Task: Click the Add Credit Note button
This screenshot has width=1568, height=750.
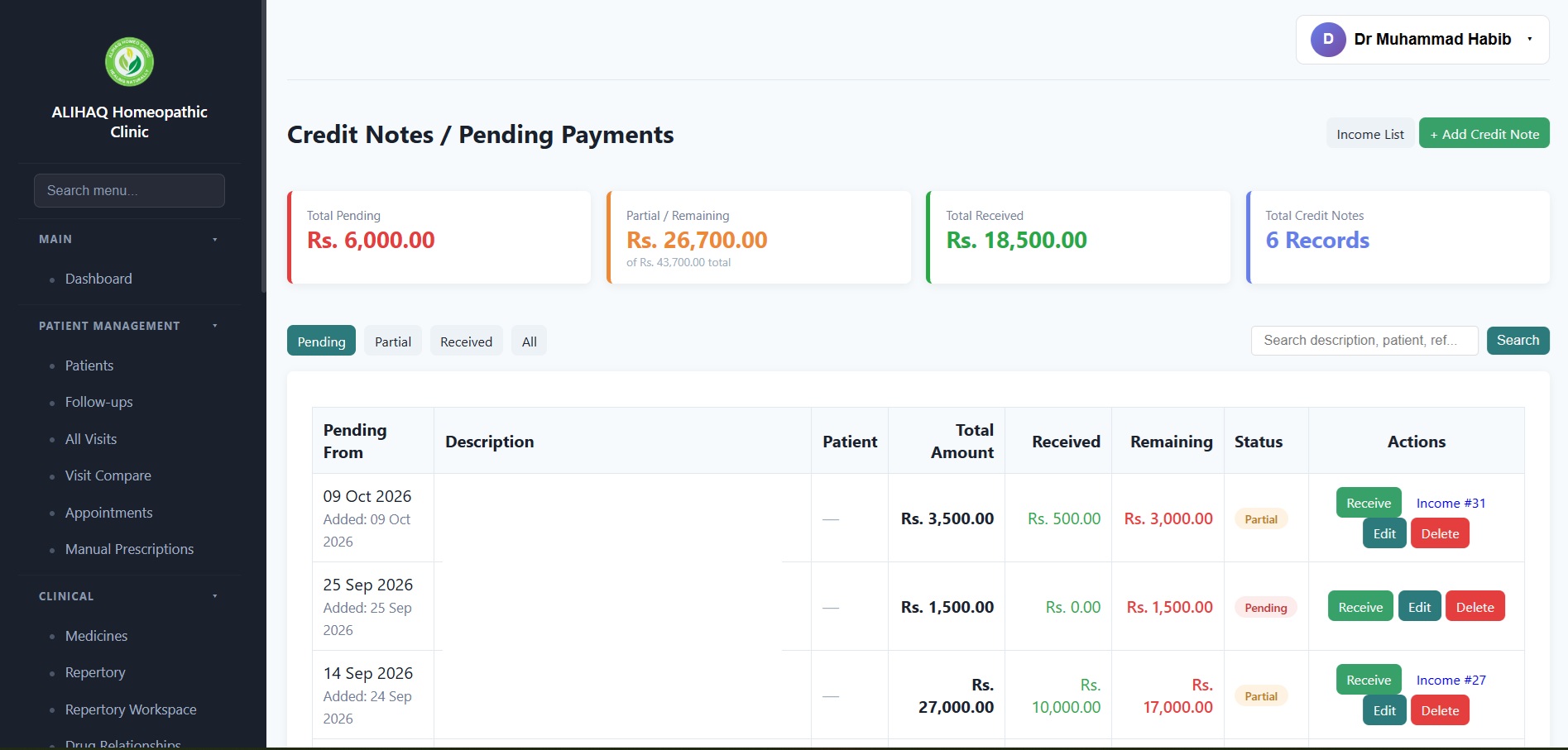Action: point(1484,134)
